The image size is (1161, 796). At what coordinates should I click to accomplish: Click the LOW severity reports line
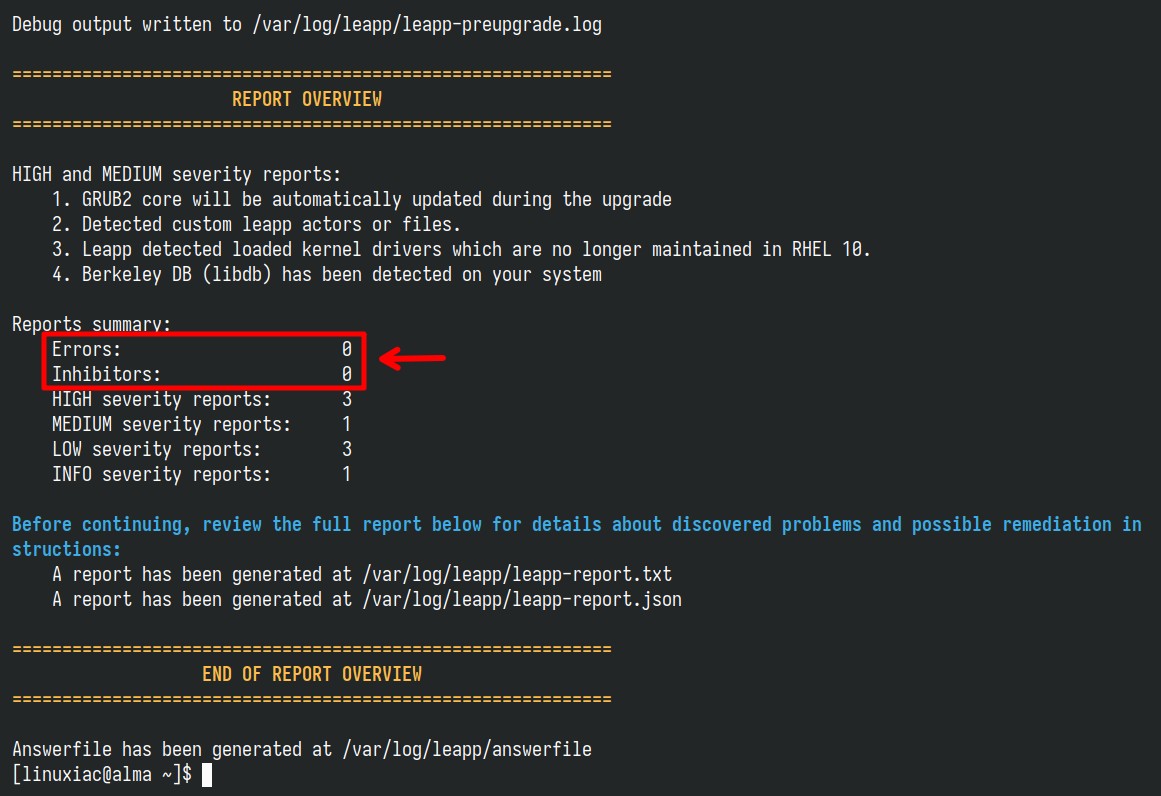click(x=201, y=449)
